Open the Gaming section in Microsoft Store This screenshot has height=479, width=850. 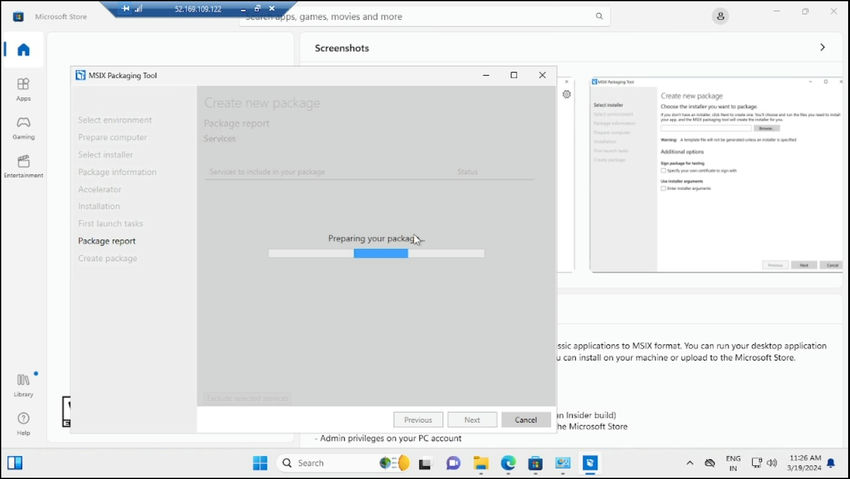click(x=23, y=128)
